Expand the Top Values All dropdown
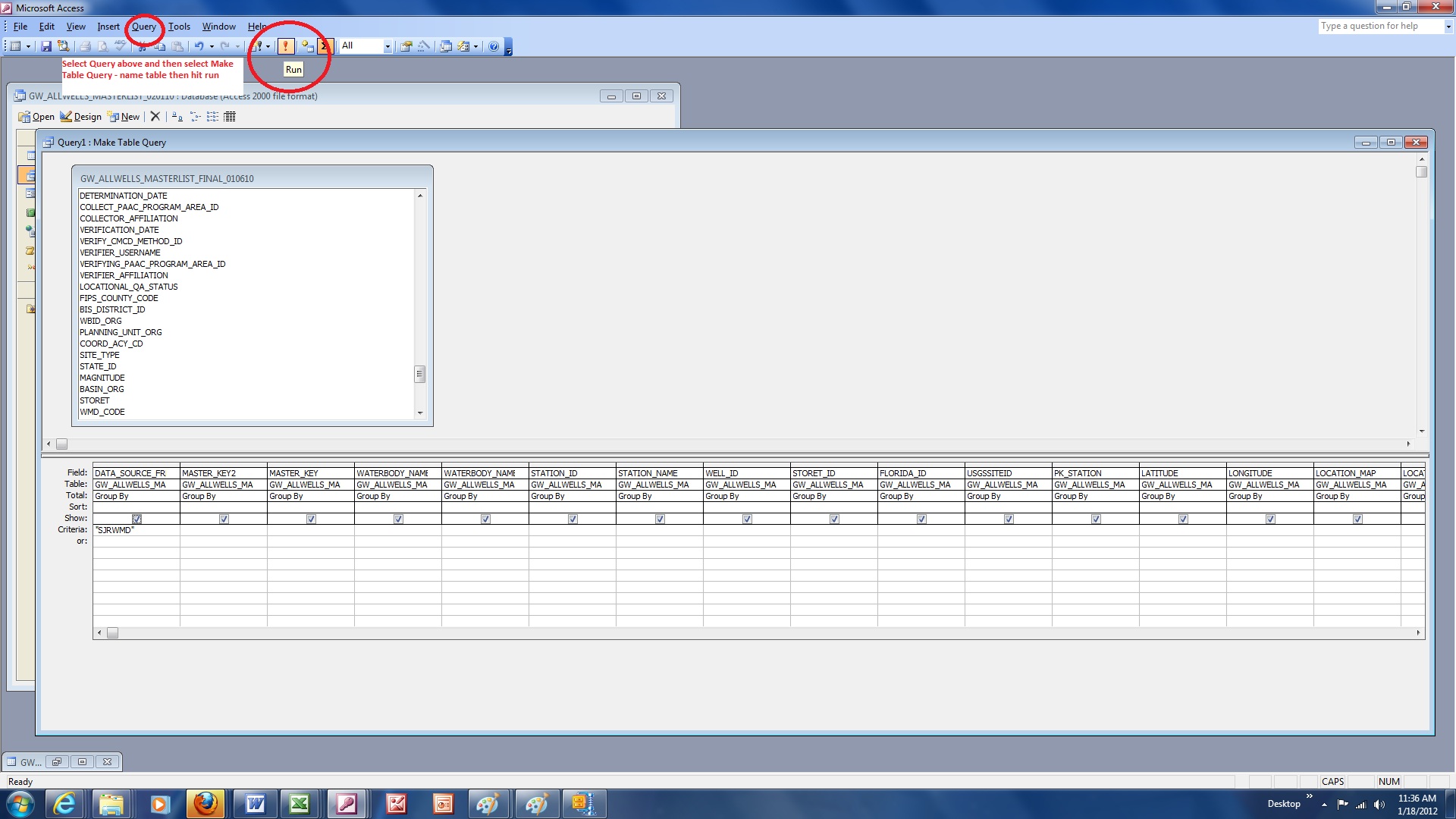 [x=388, y=46]
